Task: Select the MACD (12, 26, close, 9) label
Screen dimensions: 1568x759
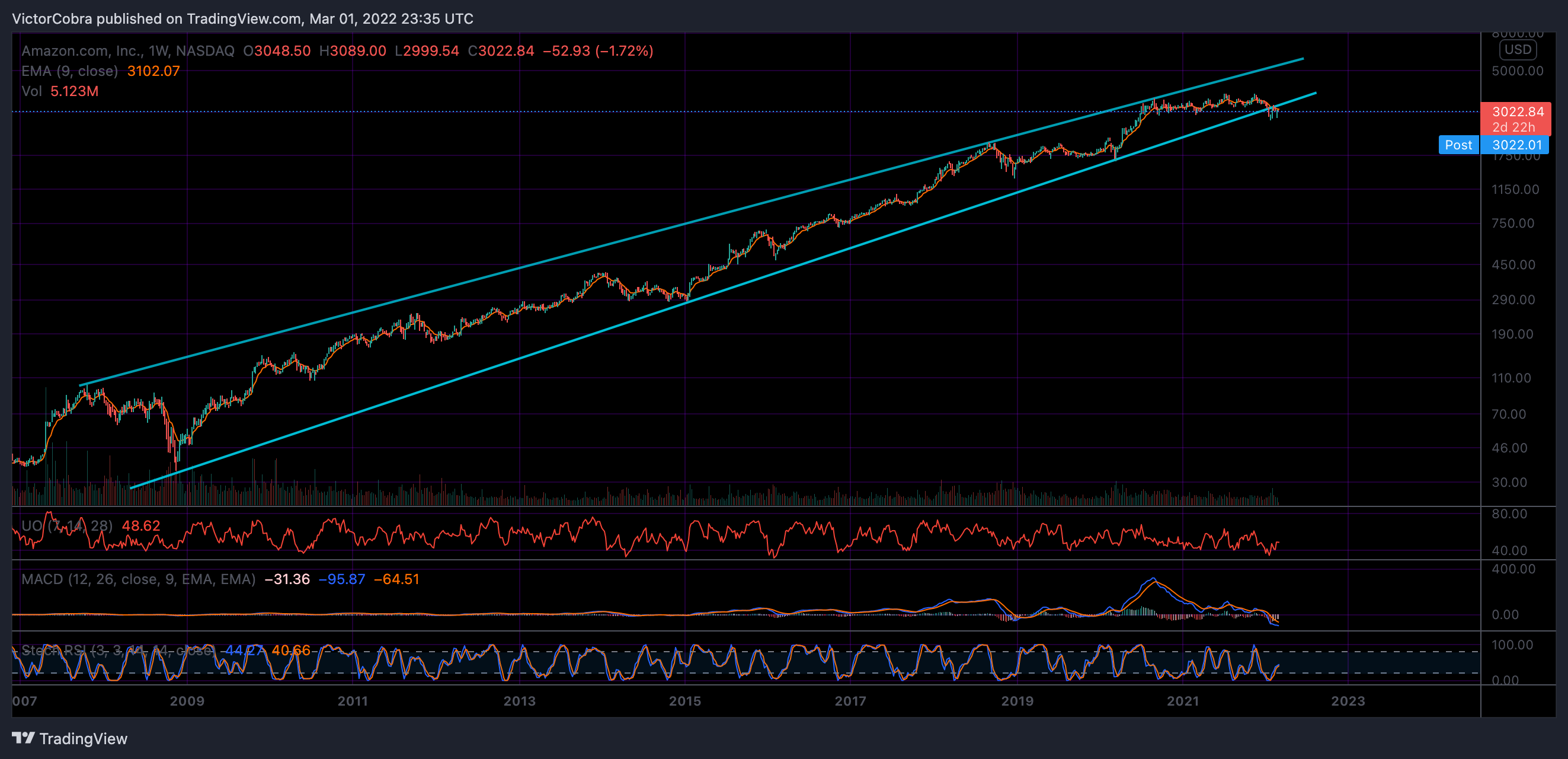Action: [x=138, y=579]
